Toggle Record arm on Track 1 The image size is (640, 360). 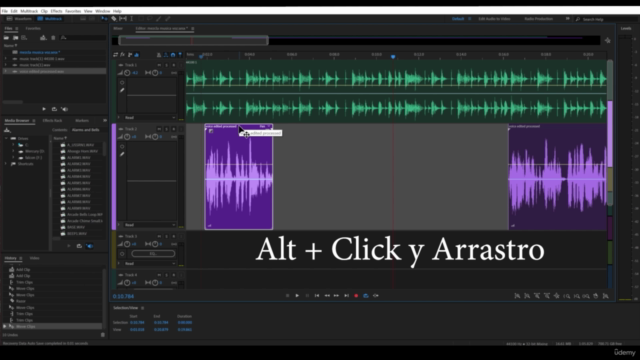(174, 65)
